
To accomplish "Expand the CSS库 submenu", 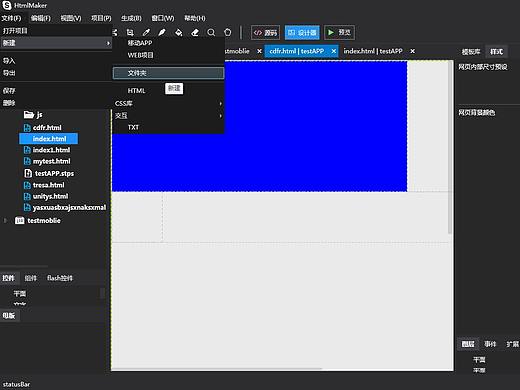I will (220, 104).
